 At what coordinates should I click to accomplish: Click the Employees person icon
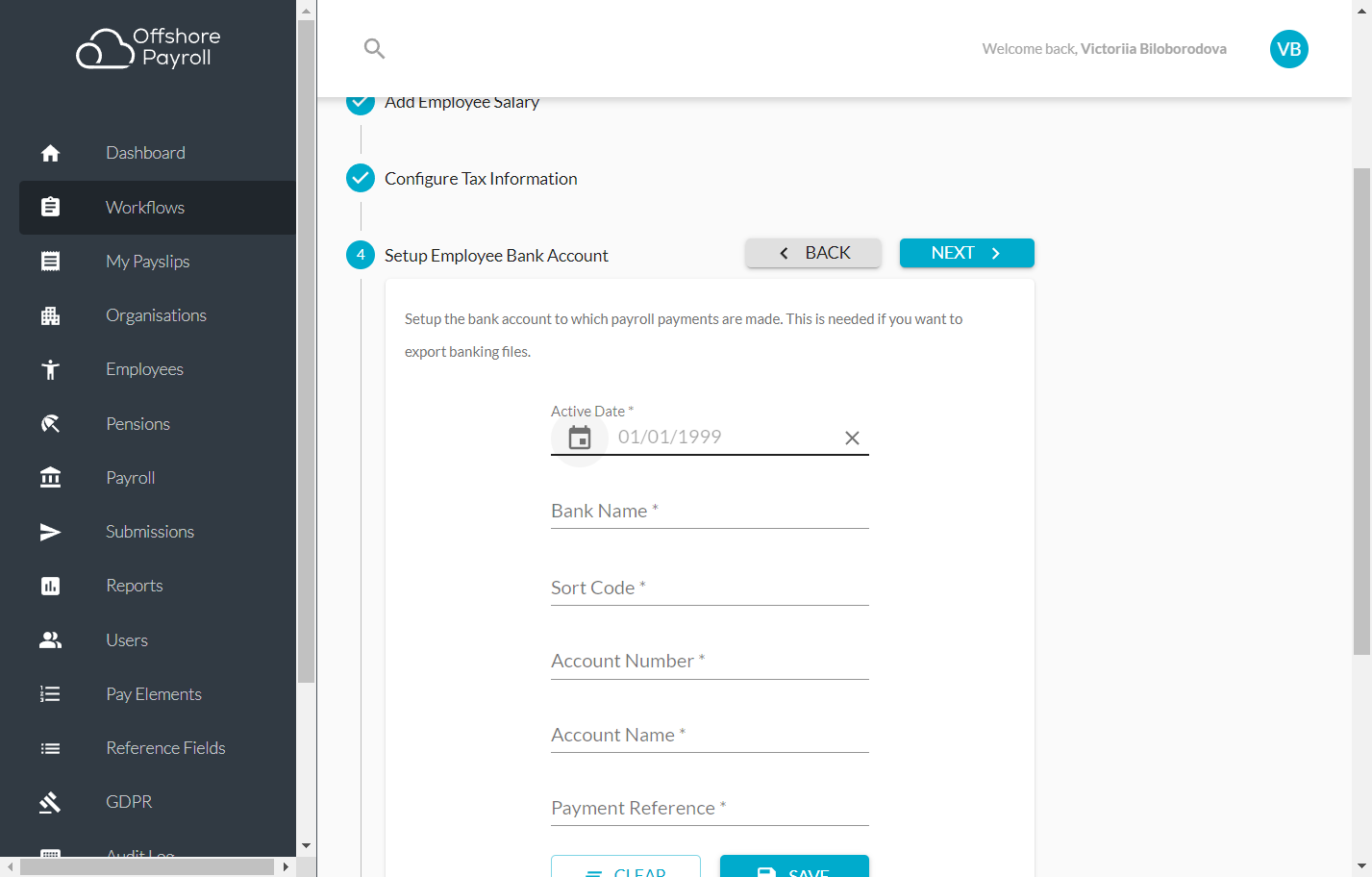point(50,369)
